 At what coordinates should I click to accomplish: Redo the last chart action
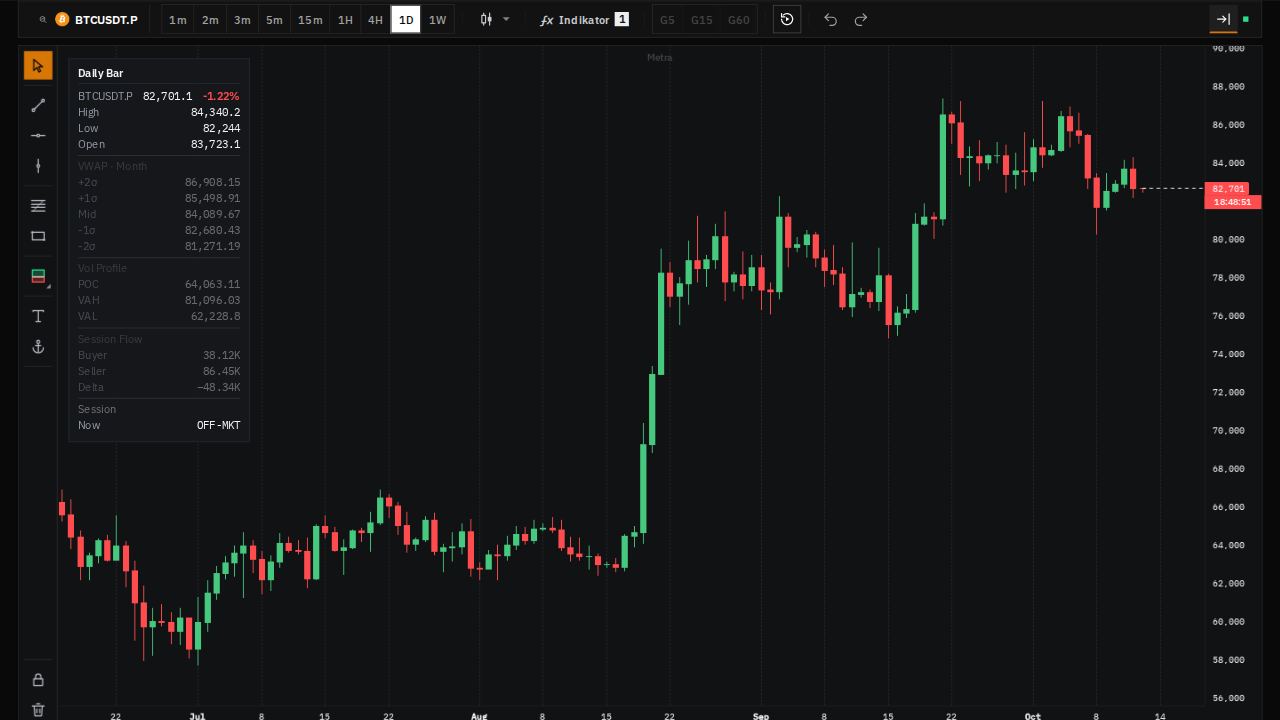[861, 20]
